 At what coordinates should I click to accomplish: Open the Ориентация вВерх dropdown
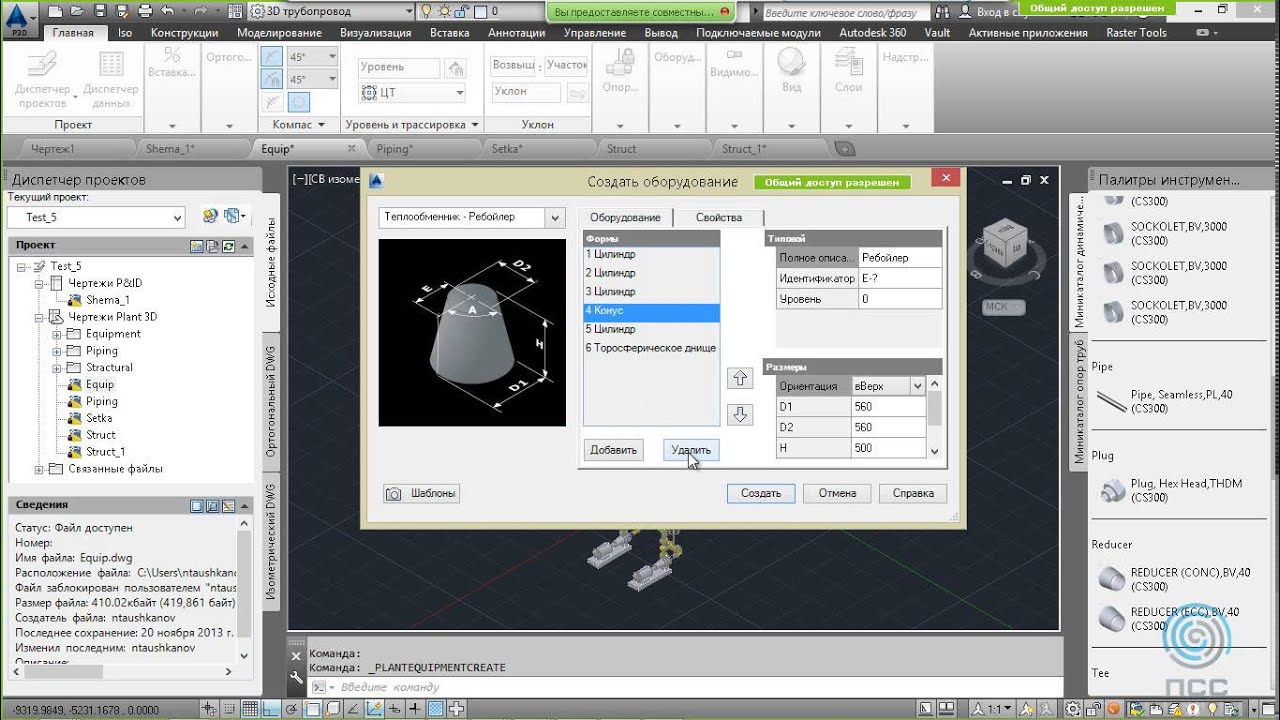tap(917, 386)
